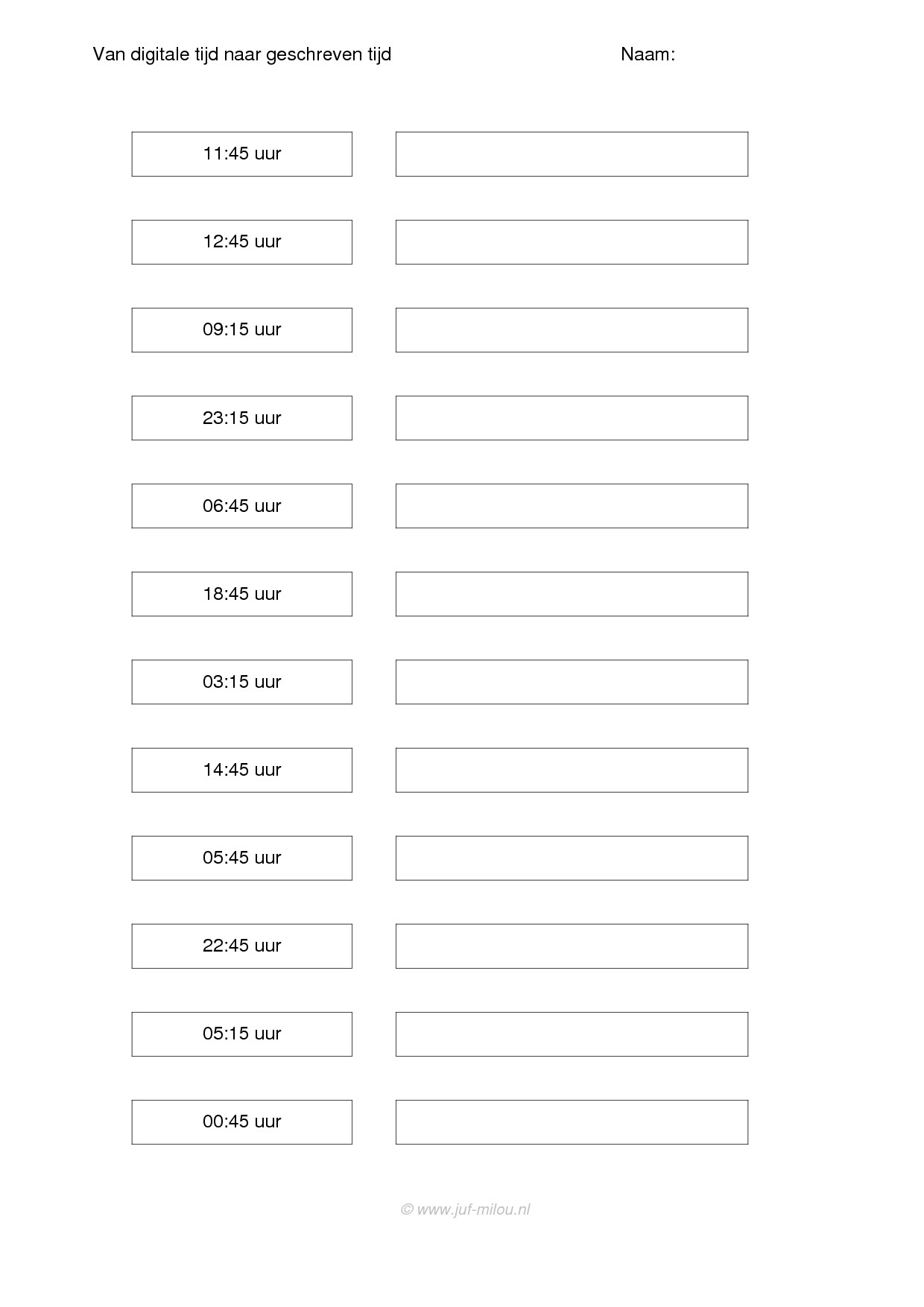Click the answer box beside 11:45 uur
Screen dimensions: 924x1307
(572, 154)
